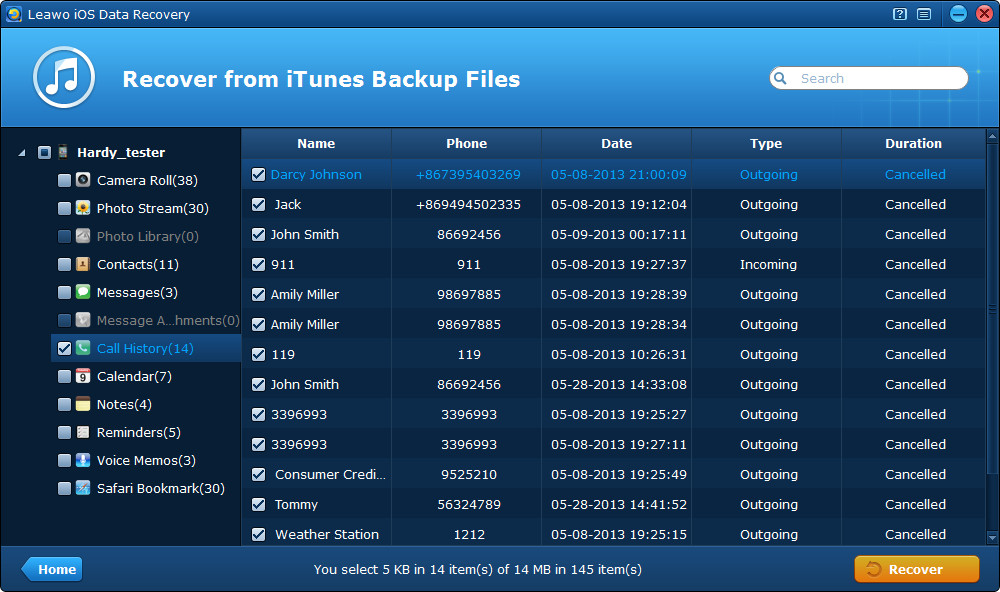Click the Photo Library icon
The width and height of the screenshot is (1000, 592).
(x=83, y=236)
